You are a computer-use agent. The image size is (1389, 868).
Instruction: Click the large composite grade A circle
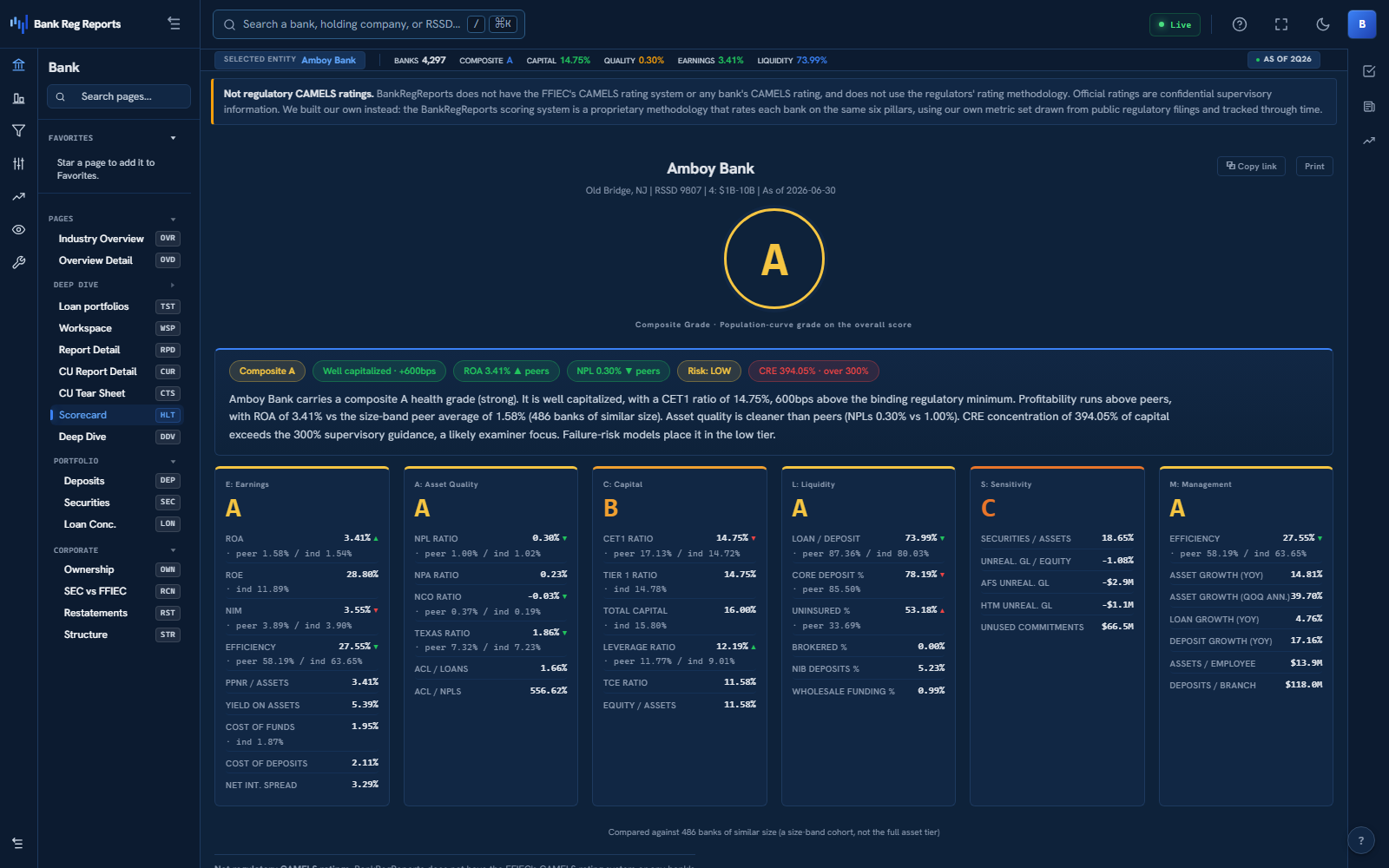coord(773,259)
